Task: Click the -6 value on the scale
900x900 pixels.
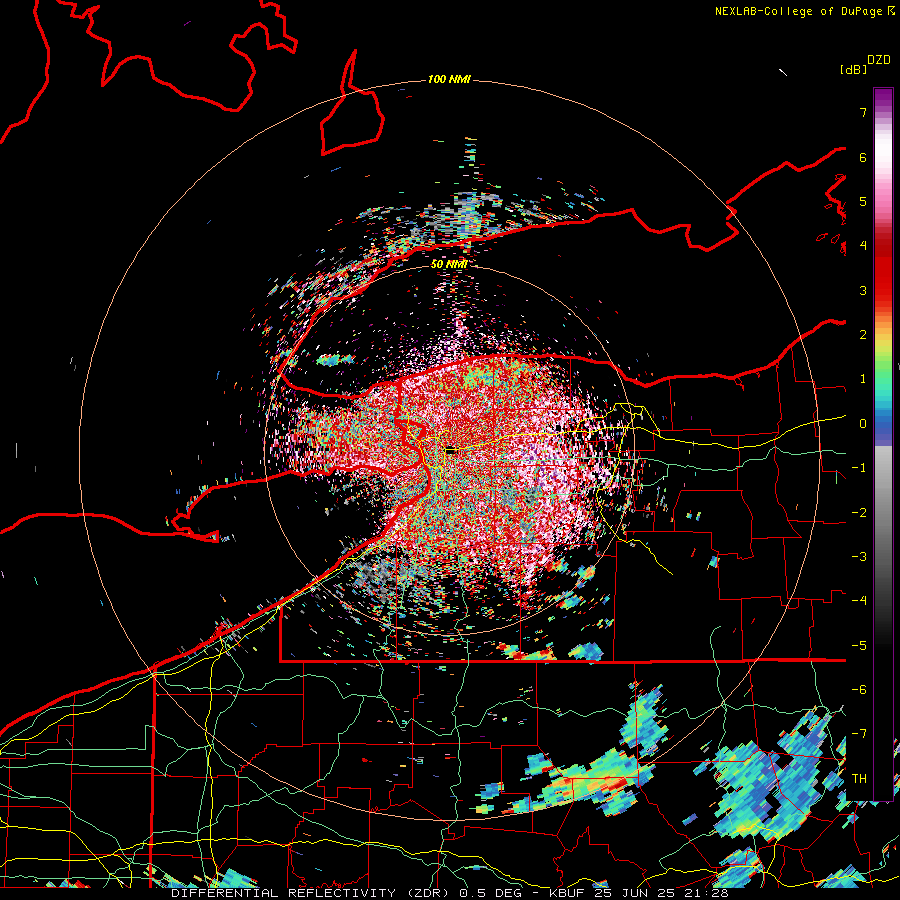Action: [859, 690]
